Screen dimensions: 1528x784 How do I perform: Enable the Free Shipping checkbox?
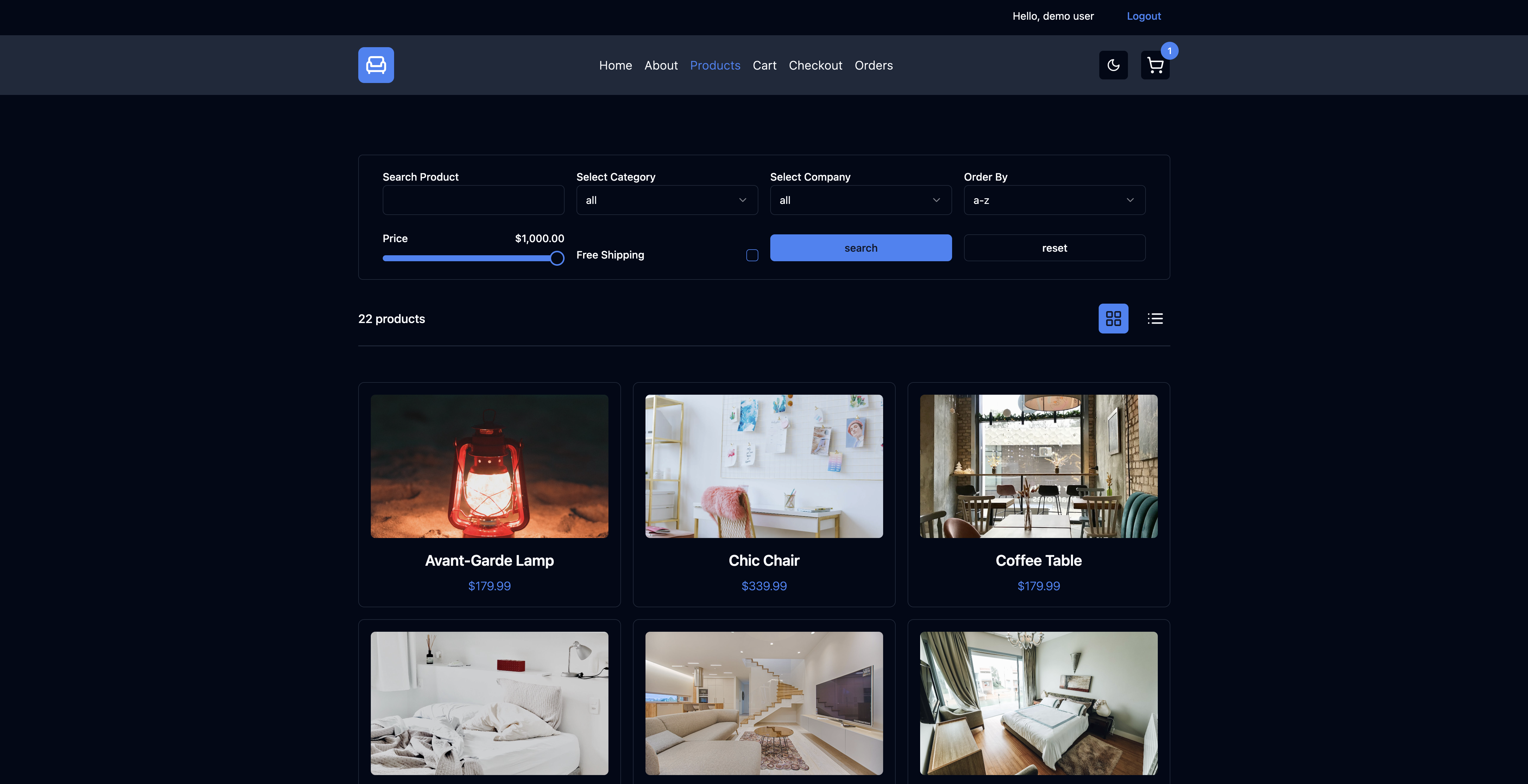[752, 255]
